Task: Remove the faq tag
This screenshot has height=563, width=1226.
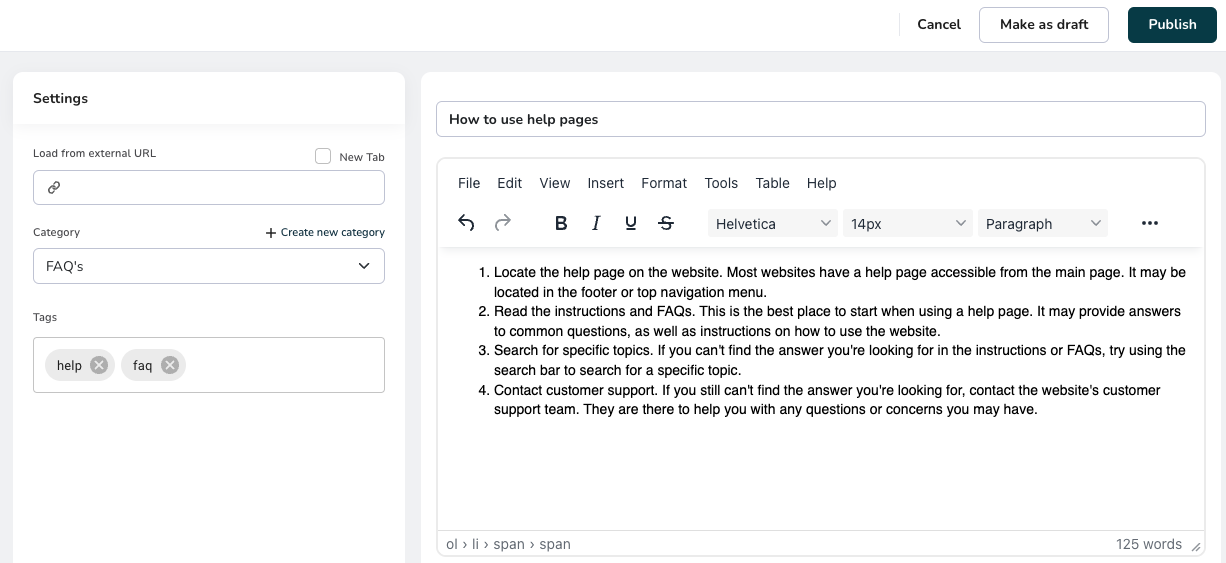Action: point(170,365)
